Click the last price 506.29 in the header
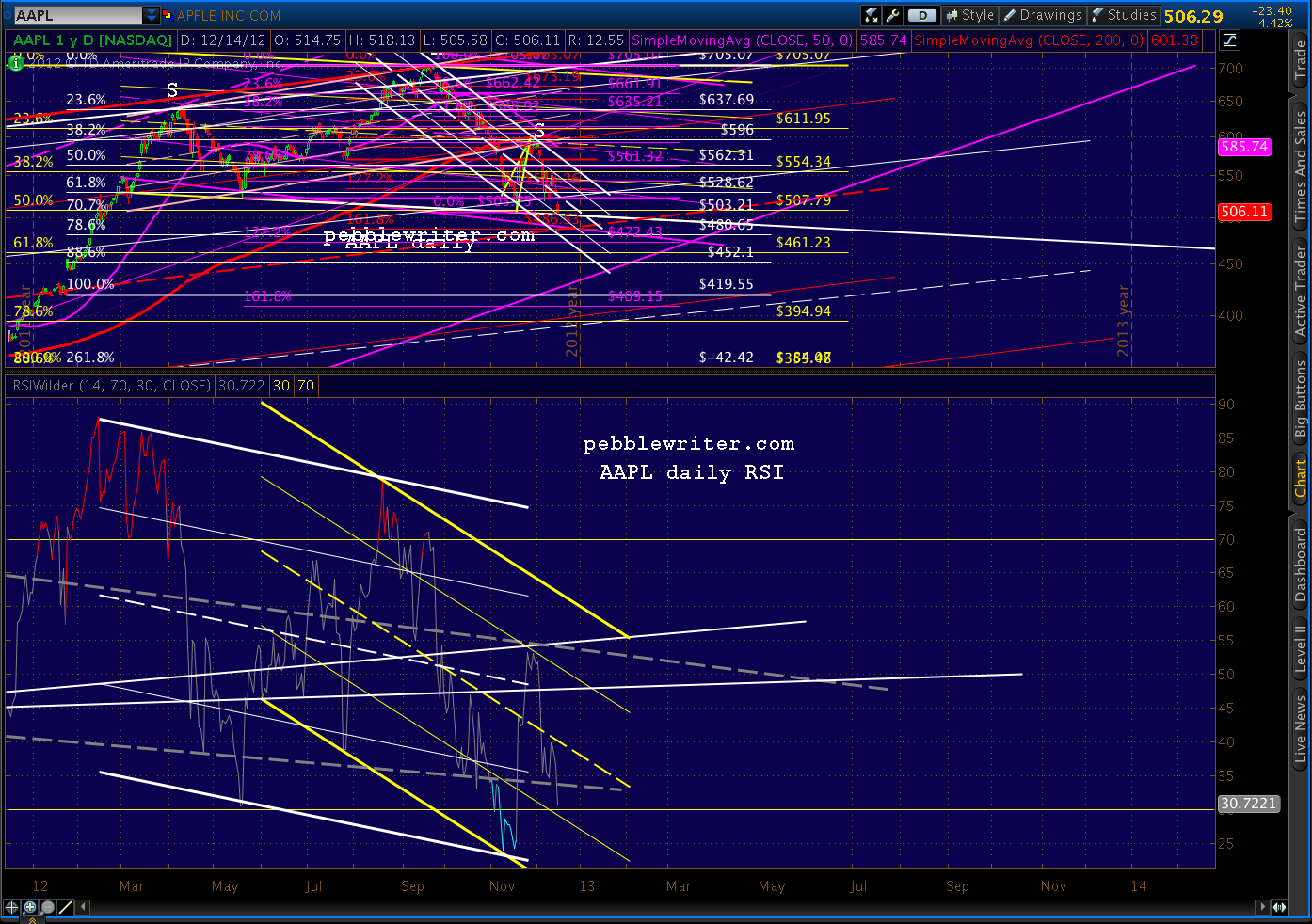Viewport: 1312px width, 924px height. click(1193, 16)
